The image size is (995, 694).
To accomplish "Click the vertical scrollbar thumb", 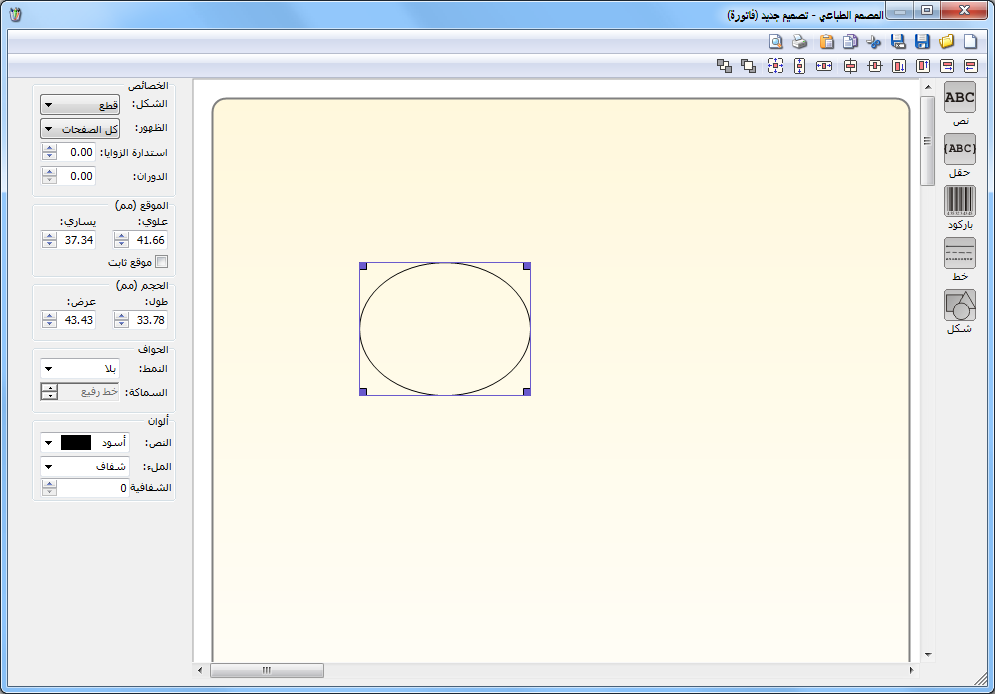I will point(928,141).
